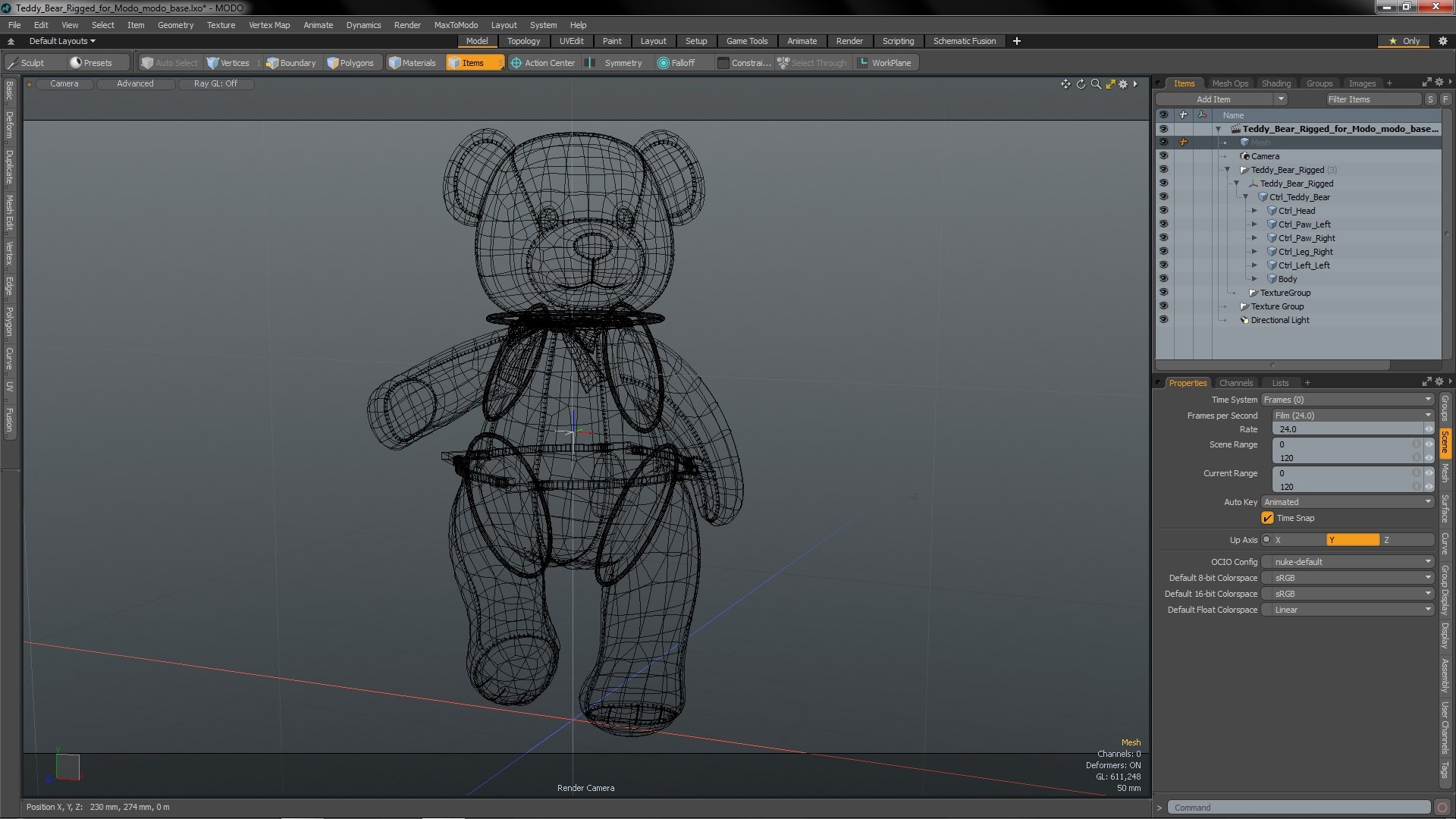The image size is (1456, 819).
Task: Open the Dynamics menu
Action: [x=363, y=25]
